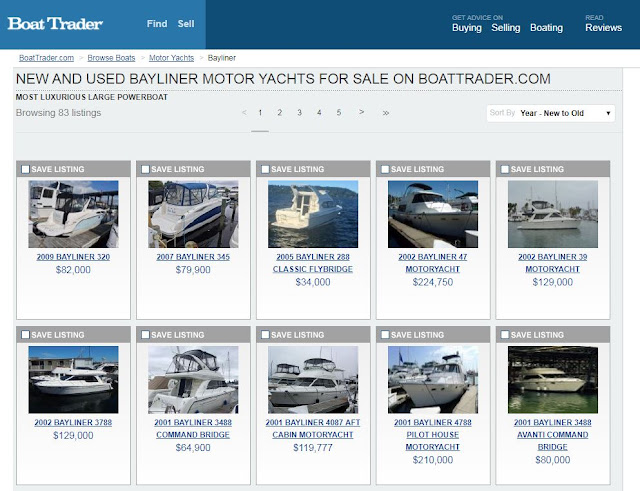Click the 2002 Bayliner 3788 photo
This screenshot has height=491, width=640.
click(x=73, y=380)
